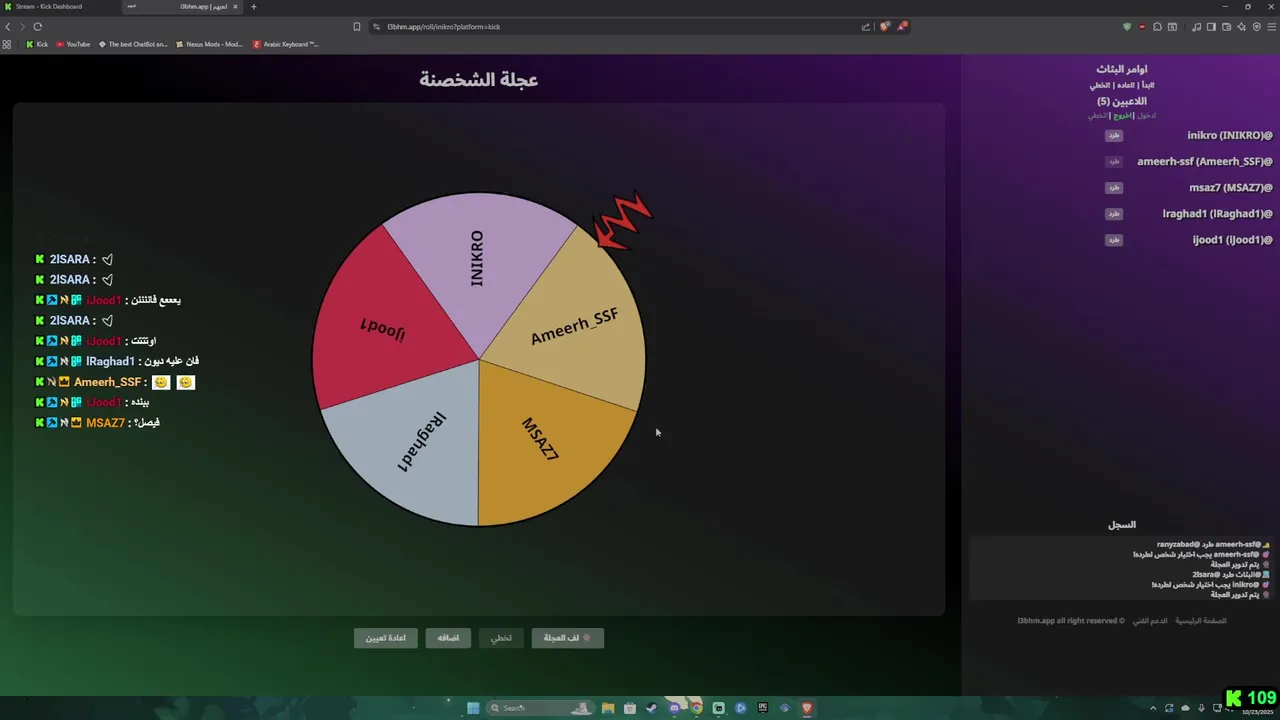Select the lRaghad1 wheel segment
This screenshot has height=720, width=1280.
(x=421, y=442)
